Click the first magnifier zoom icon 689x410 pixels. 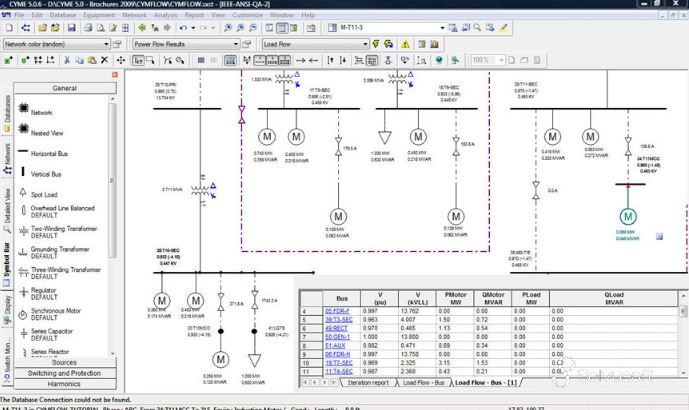228,28
